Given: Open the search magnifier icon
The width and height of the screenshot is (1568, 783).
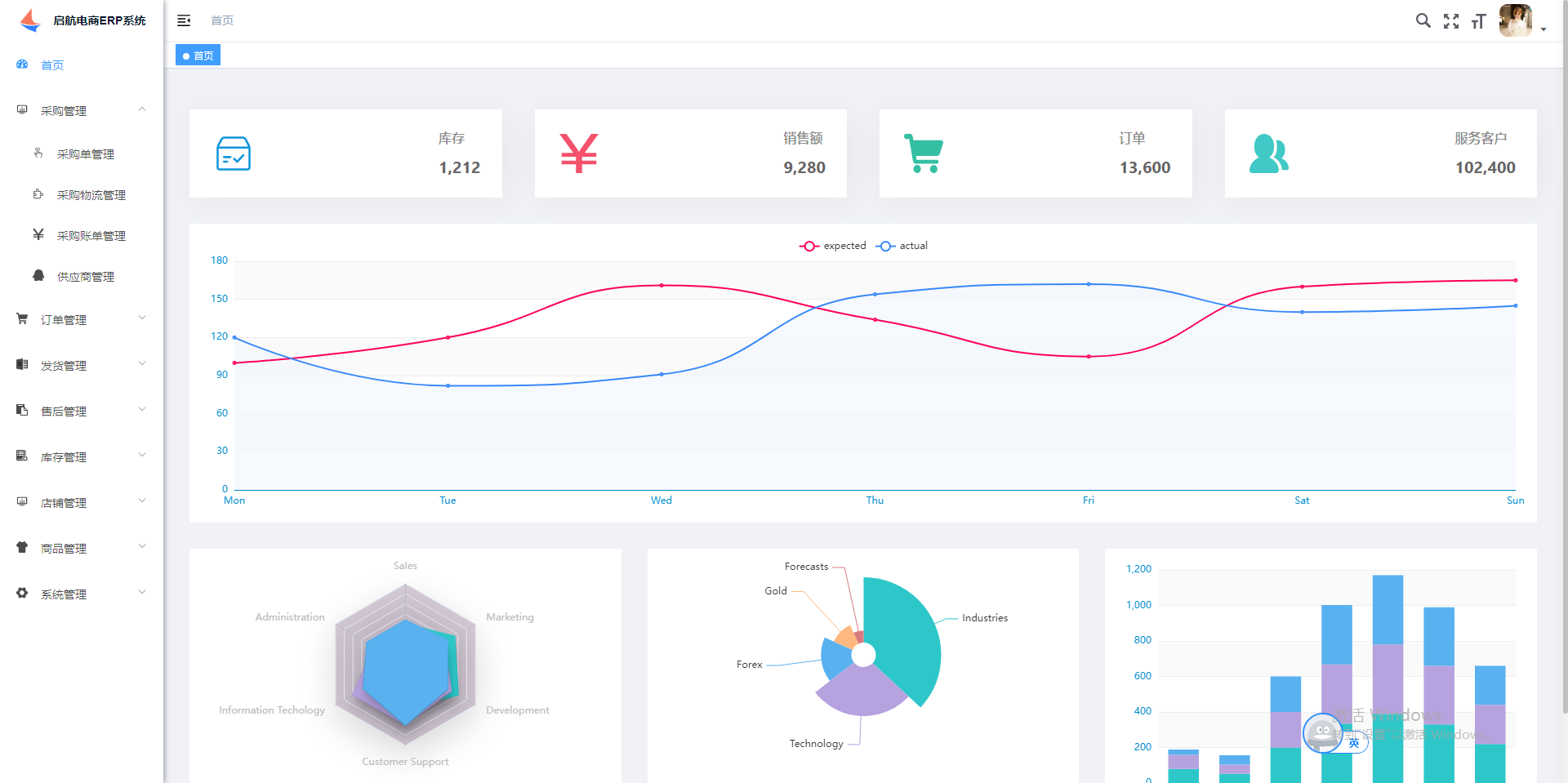Looking at the screenshot, I should pyautogui.click(x=1423, y=20).
